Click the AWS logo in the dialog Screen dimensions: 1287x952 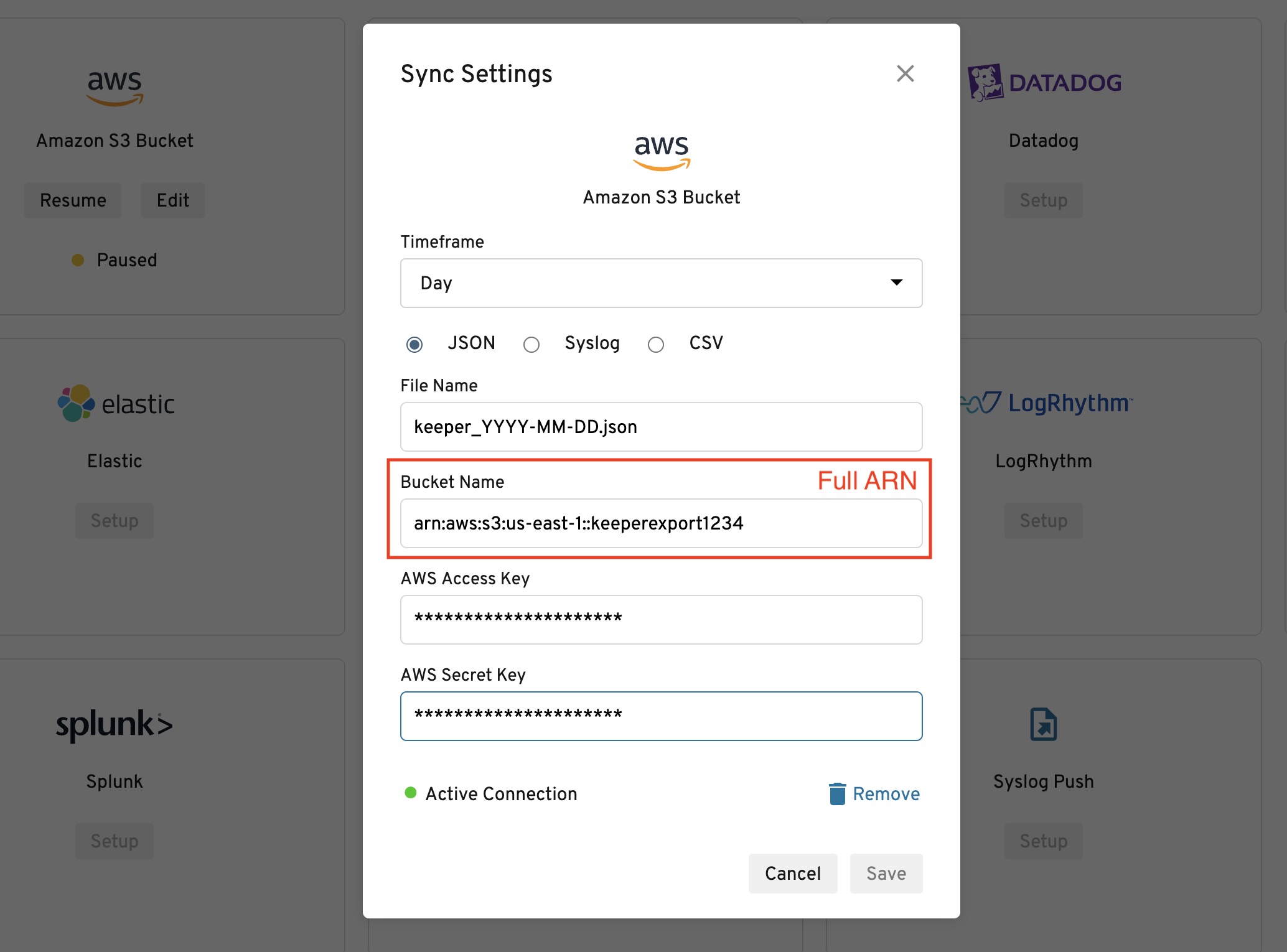coord(661,152)
